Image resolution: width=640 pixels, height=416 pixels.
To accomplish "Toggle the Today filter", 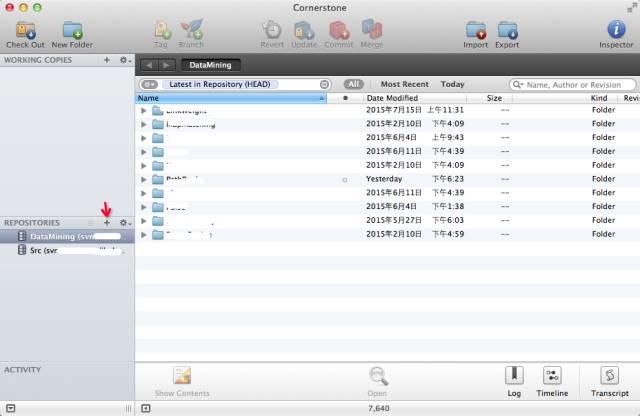I will pos(452,84).
